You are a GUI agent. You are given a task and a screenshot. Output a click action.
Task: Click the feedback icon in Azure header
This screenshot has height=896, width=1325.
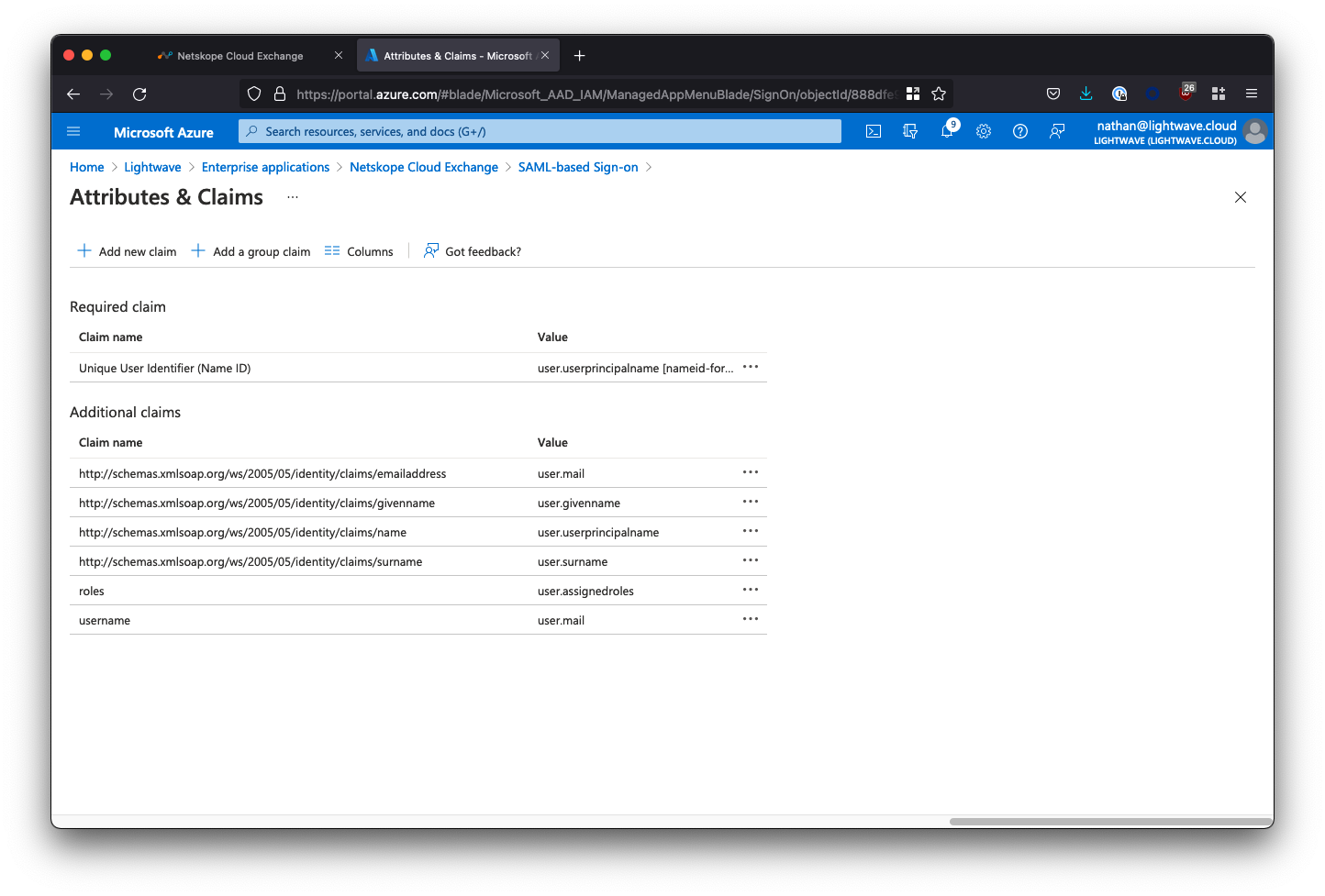coord(1057,132)
